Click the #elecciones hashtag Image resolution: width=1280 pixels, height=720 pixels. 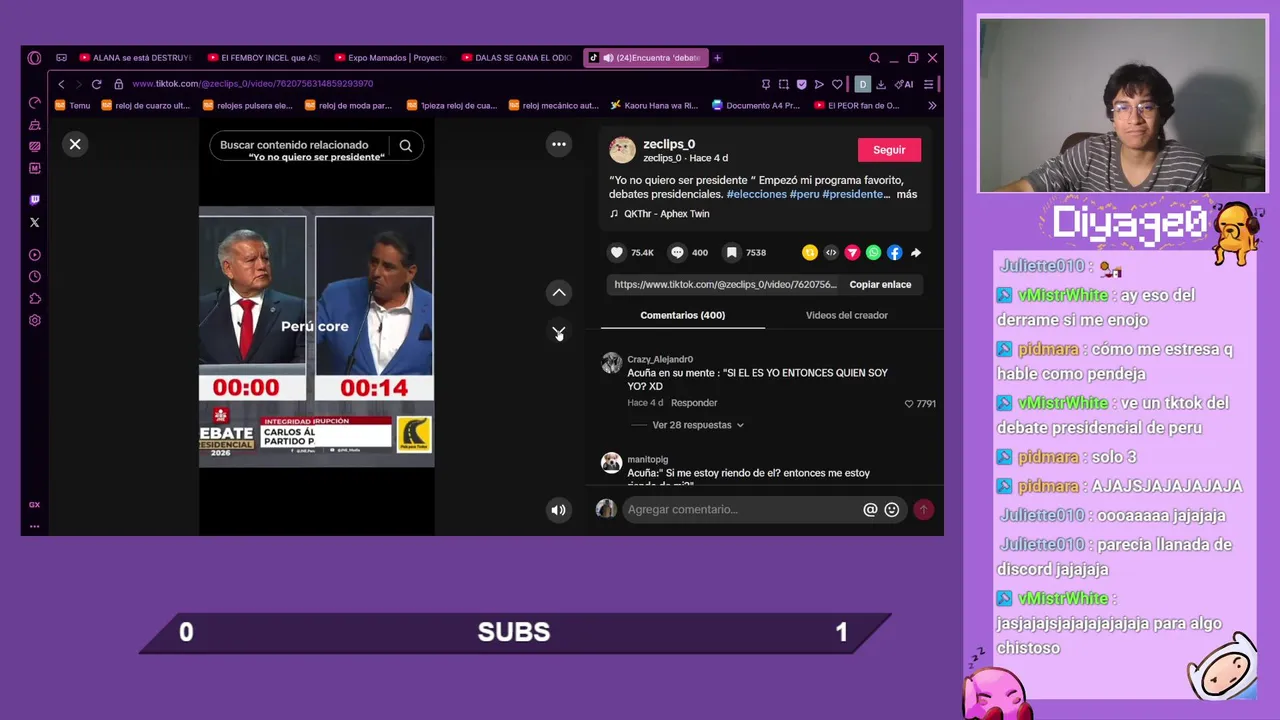coord(756,194)
